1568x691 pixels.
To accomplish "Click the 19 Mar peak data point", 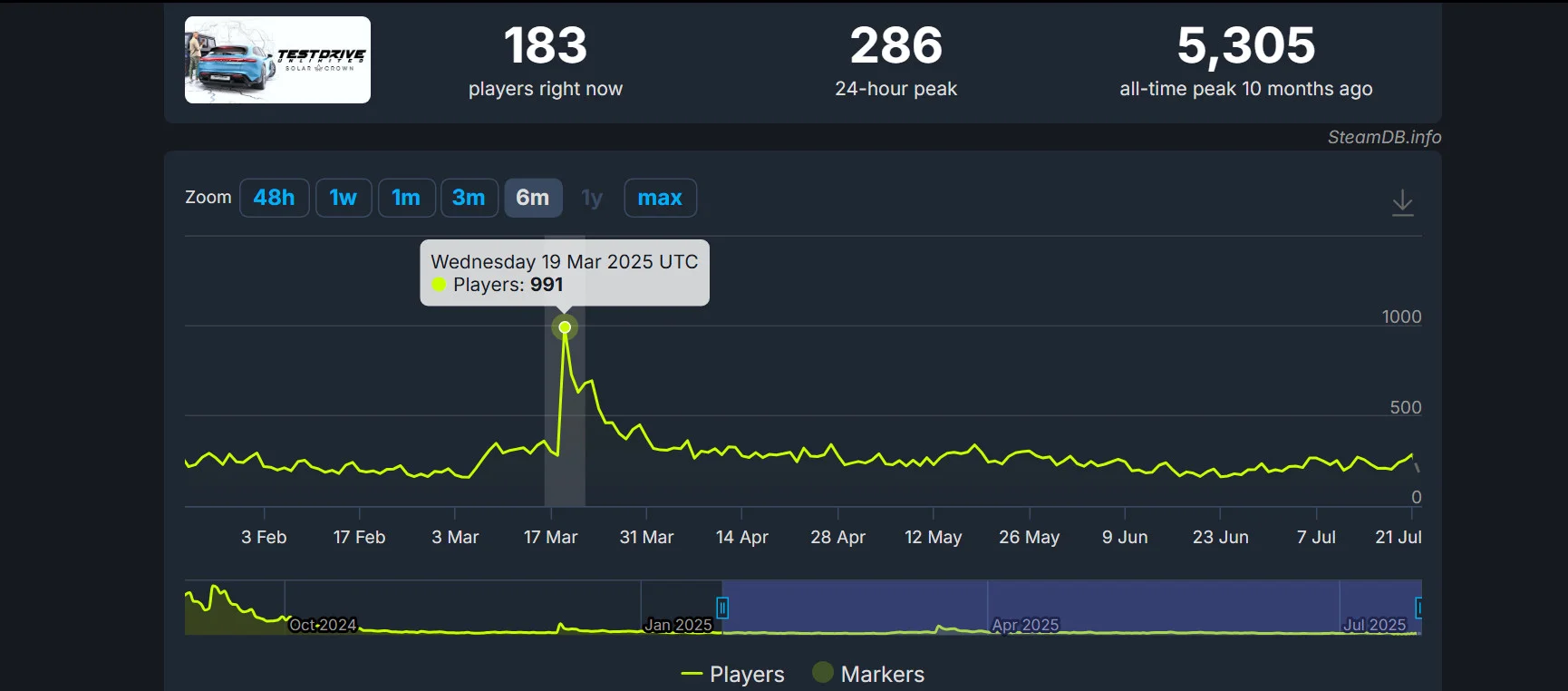I will (x=565, y=327).
